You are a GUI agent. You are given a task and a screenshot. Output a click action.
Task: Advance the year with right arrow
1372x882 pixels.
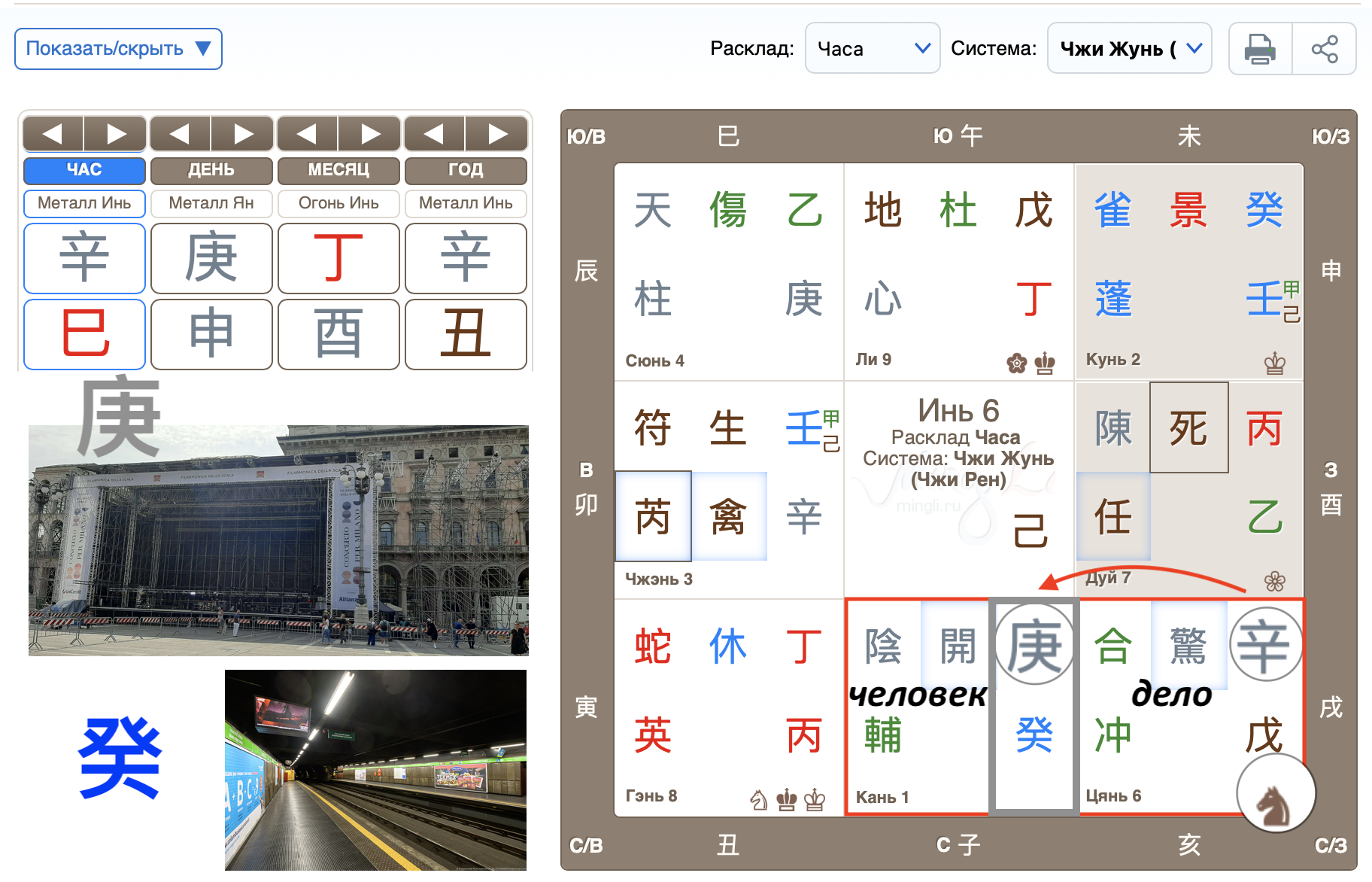click(x=496, y=135)
